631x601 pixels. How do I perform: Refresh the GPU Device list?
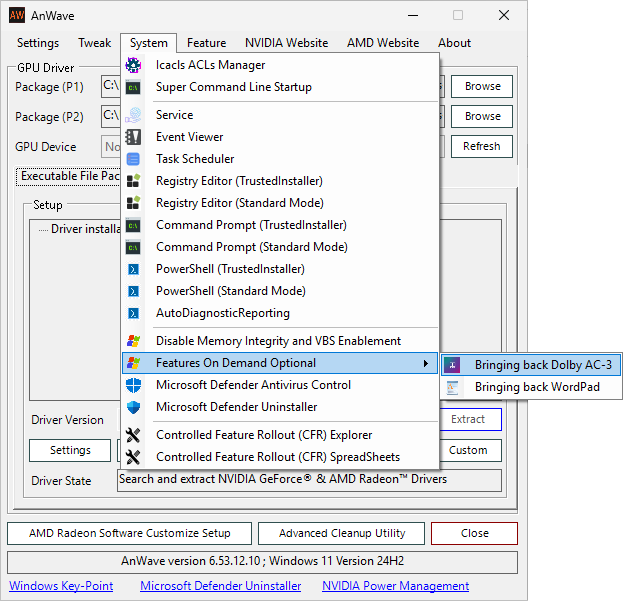pyautogui.click(x=482, y=146)
